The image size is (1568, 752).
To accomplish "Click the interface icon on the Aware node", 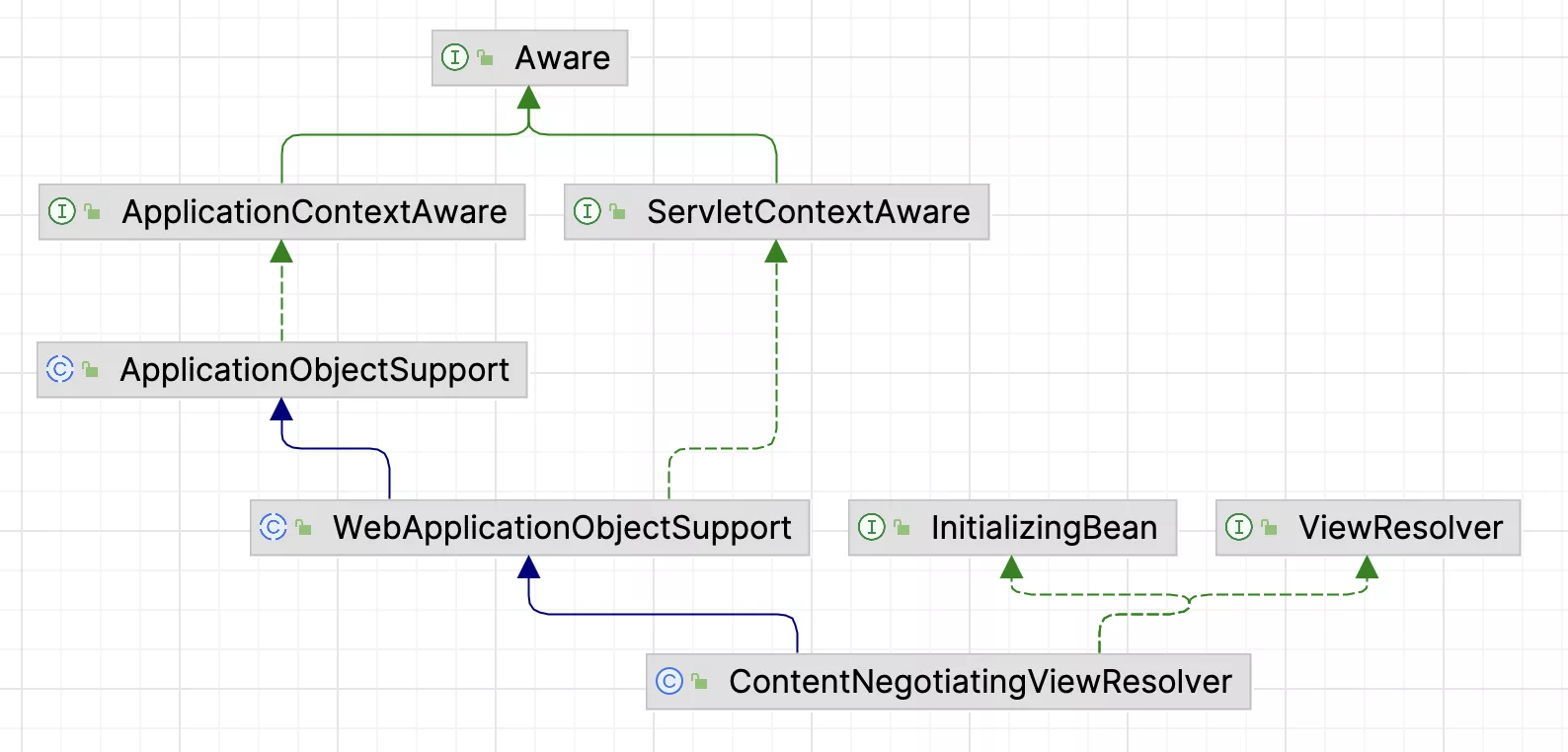I will pos(454,57).
